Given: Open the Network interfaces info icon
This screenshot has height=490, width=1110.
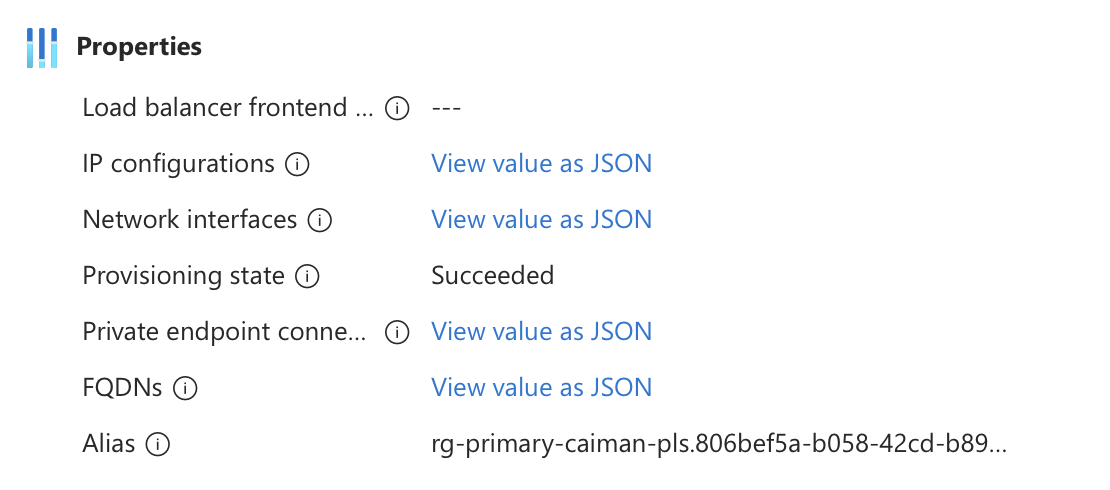Looking at the screenshot, I should [x=320, y=220].
